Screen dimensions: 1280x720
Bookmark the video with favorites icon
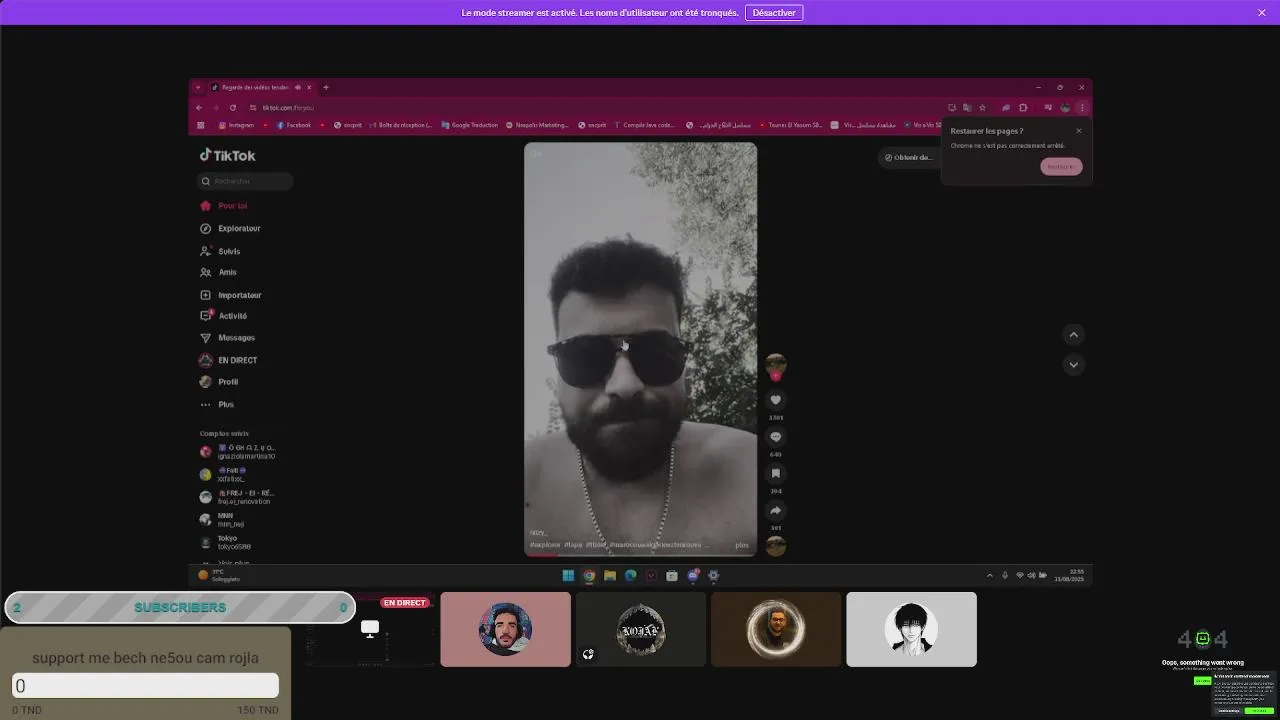775,474
